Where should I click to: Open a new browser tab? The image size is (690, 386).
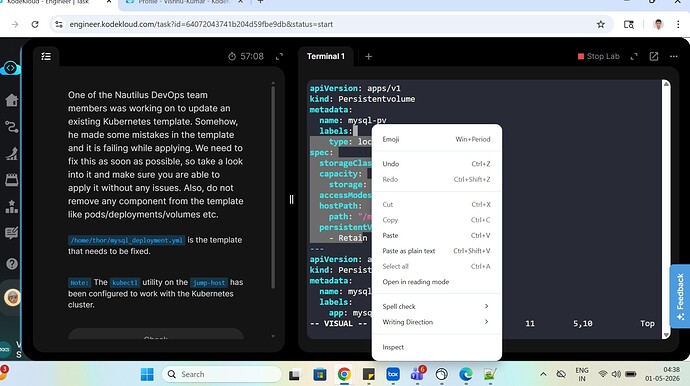(x=261, y=2)
